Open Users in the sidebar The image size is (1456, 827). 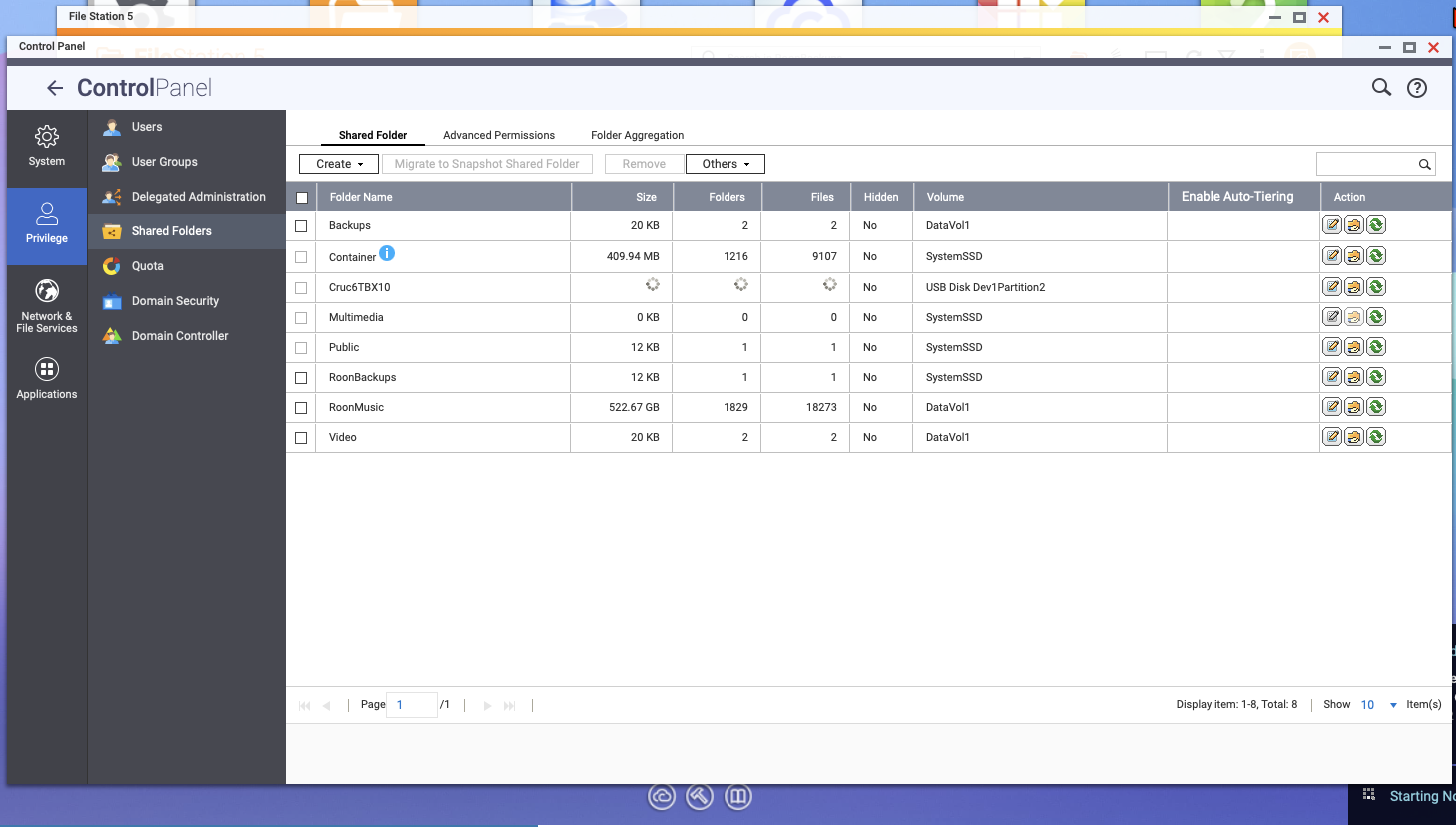(x=187, y=127)
